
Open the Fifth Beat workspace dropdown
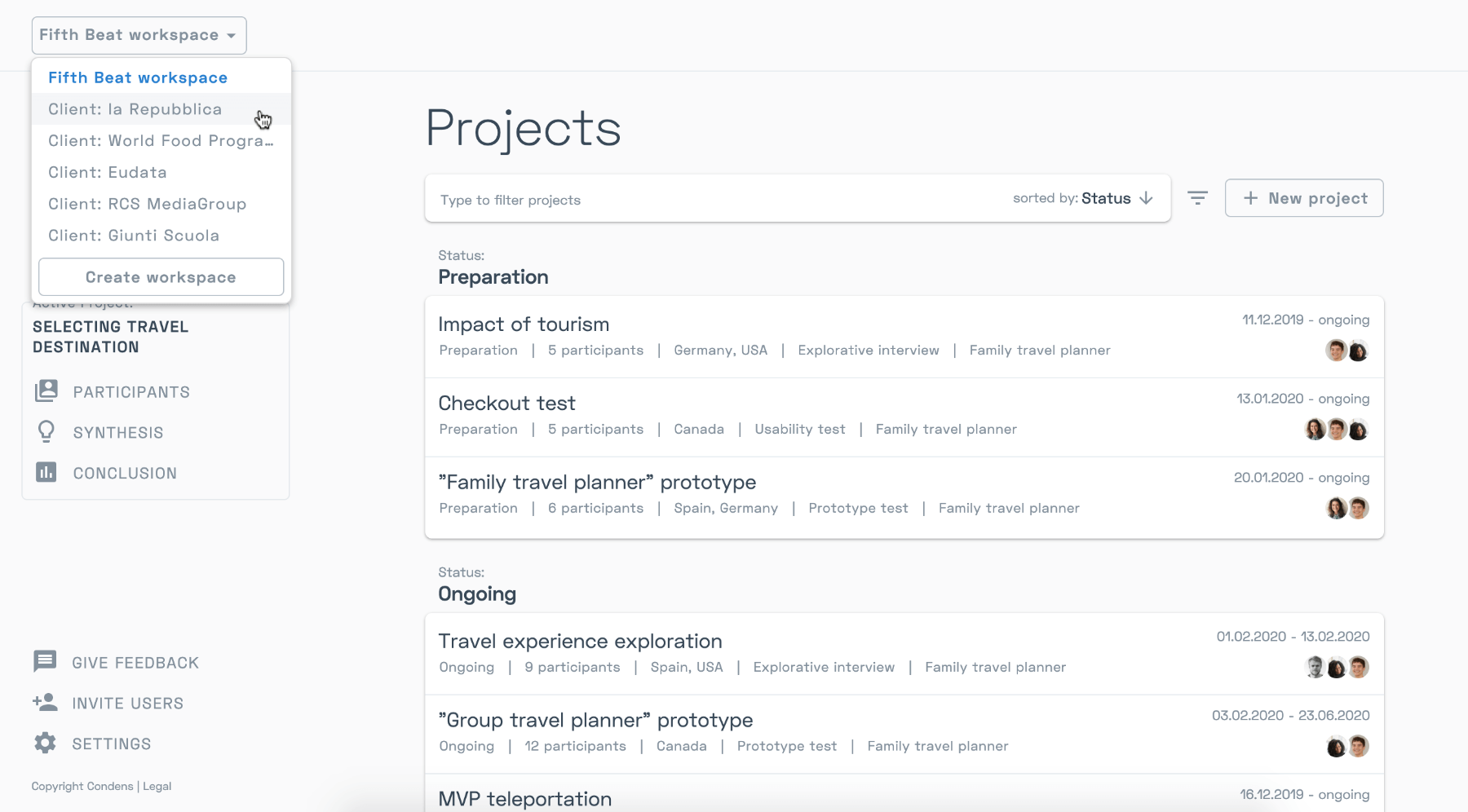tap(139, 35)
